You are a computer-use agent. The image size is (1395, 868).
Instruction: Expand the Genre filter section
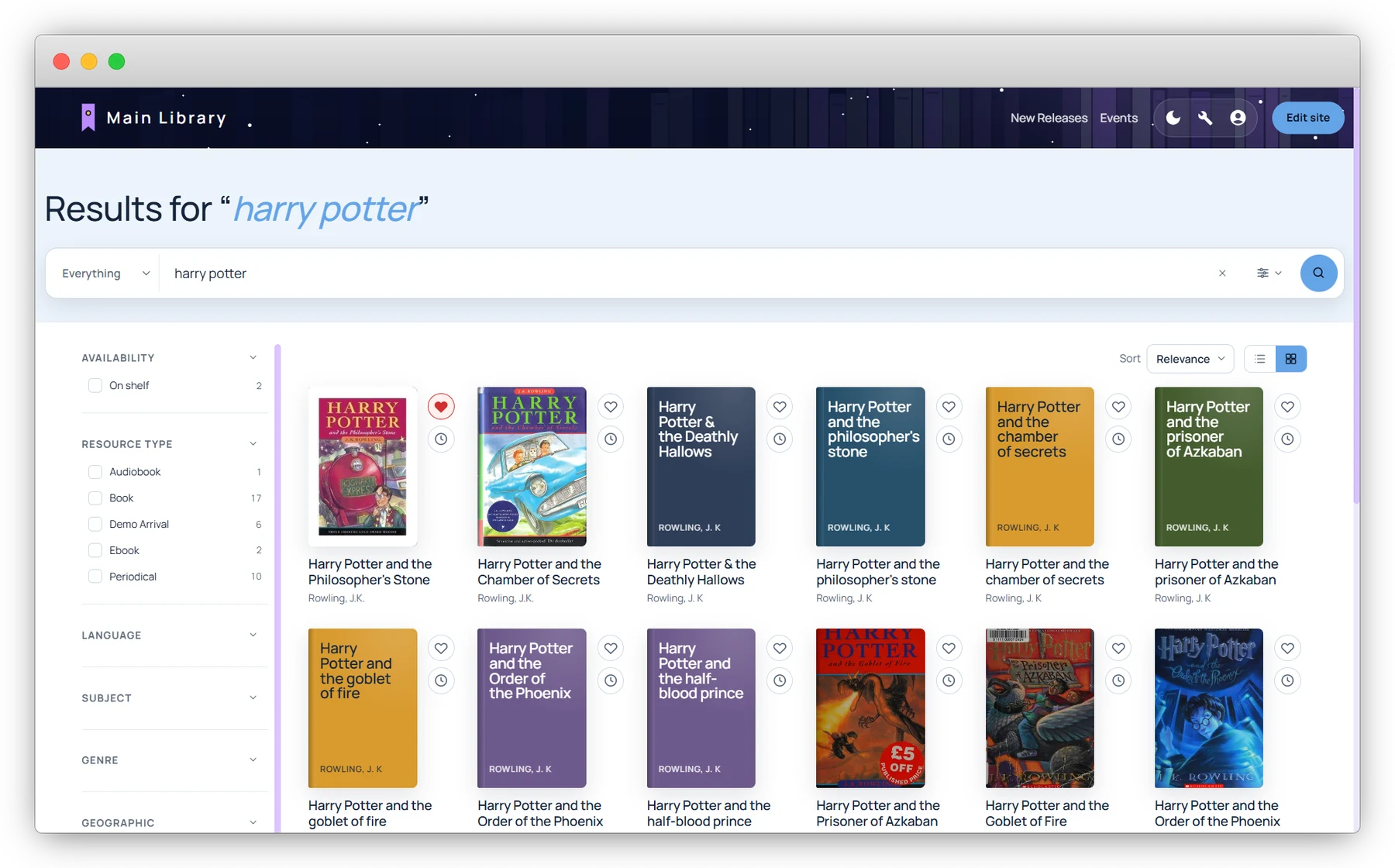(x=253, y=760)
